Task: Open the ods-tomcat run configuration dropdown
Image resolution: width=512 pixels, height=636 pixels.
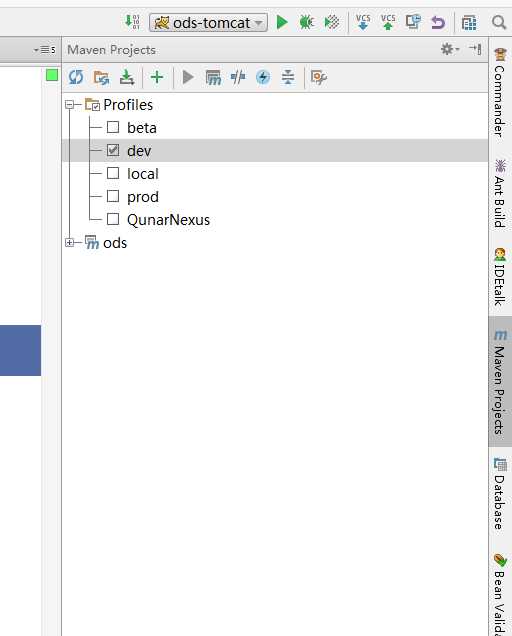Action: coord(209,22)
